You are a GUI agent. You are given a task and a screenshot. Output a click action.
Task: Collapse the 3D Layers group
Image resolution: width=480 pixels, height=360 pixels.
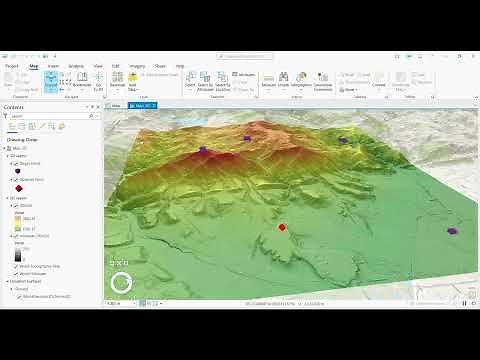pyautogui.click(x=8, y=156)
